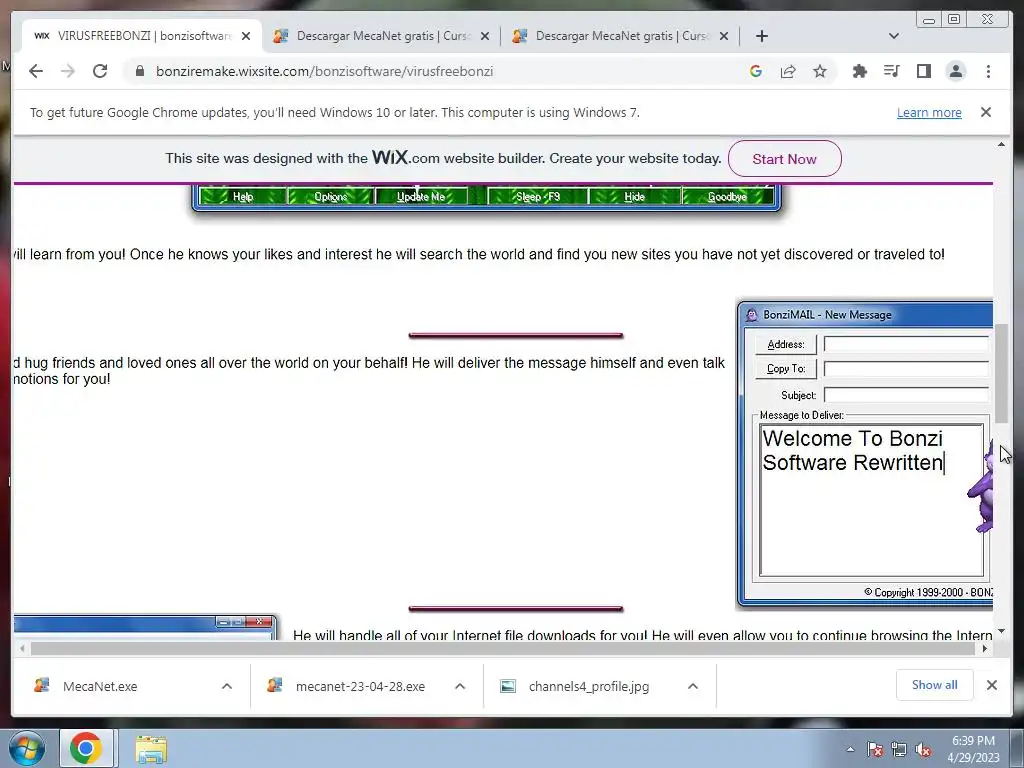This screenshot has width=1024, height=768.
Task: Show hidden system tray icons
Action: (x=850, y=749)
